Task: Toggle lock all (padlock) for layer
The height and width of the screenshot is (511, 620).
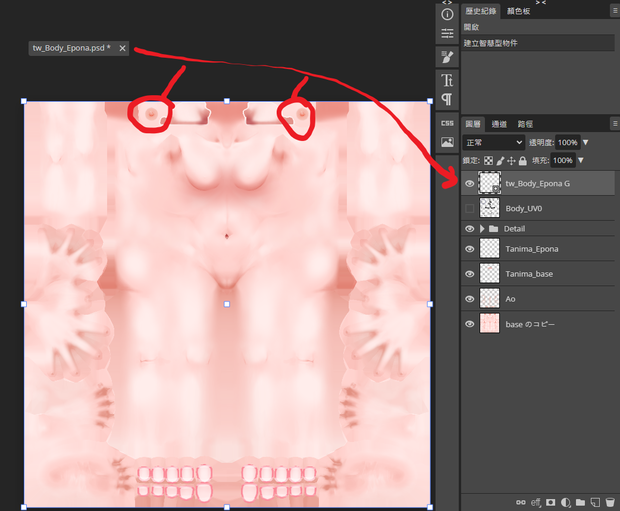Action: click(x=523, y=161)
